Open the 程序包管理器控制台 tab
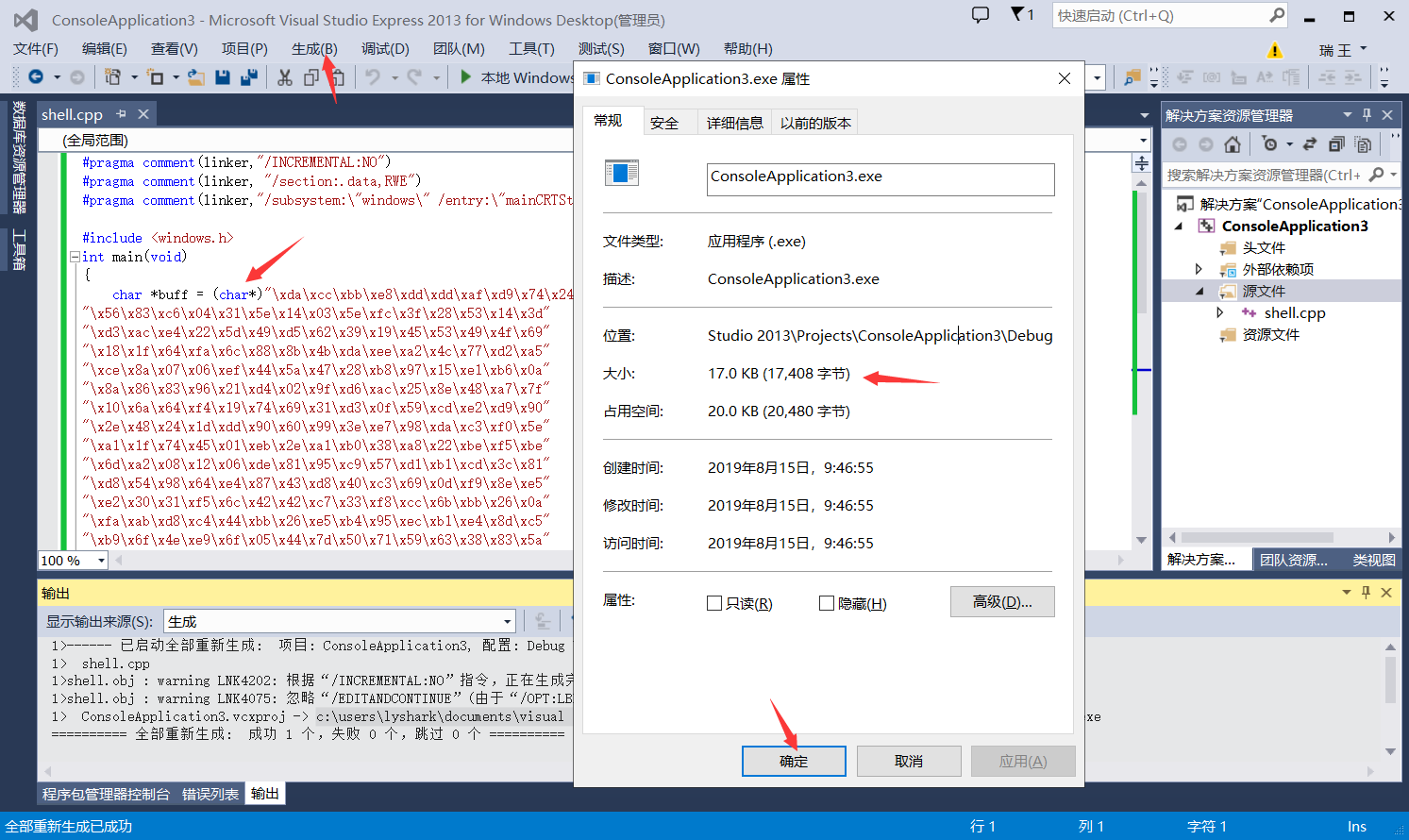Screen dimensions: 1409x840 tap(106, 795)
